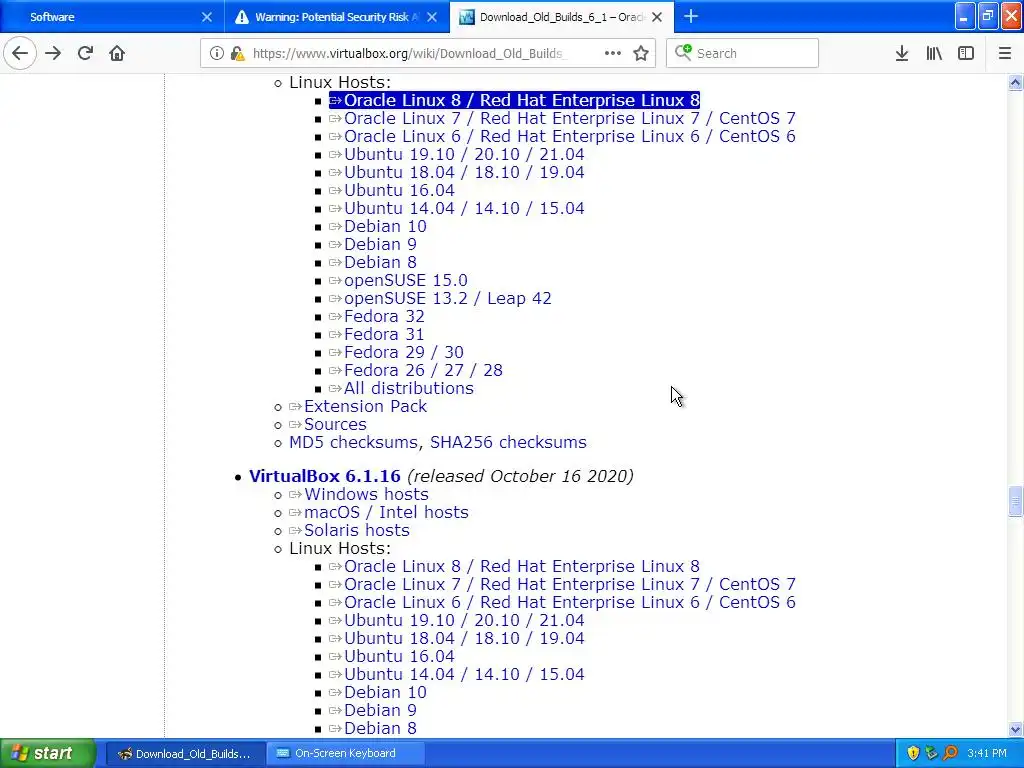Click the magnifier tray icon
Screen dimensions: 1024x768
point(950,754)
